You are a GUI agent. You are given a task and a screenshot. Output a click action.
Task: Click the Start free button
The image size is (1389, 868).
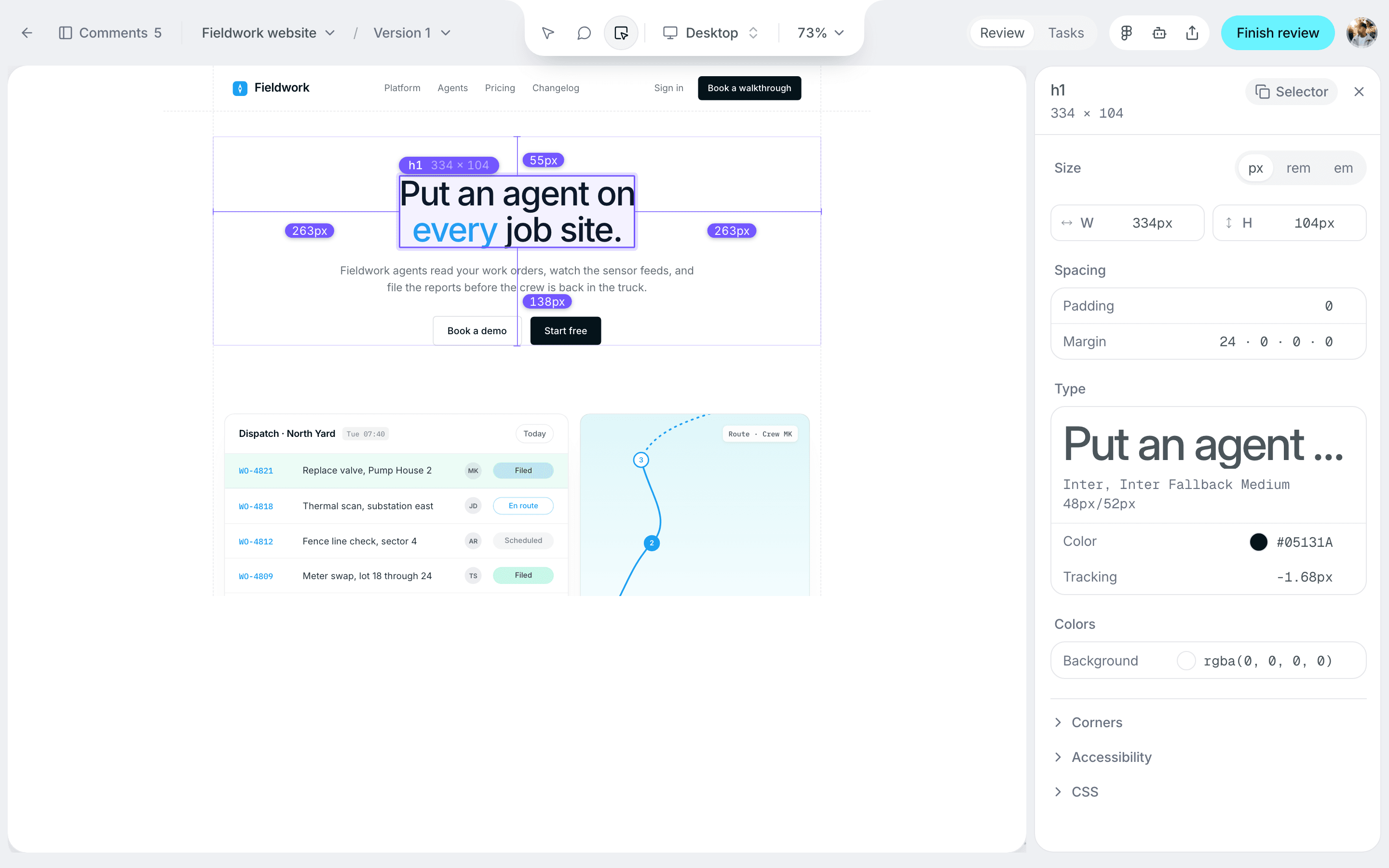[565, 331]
